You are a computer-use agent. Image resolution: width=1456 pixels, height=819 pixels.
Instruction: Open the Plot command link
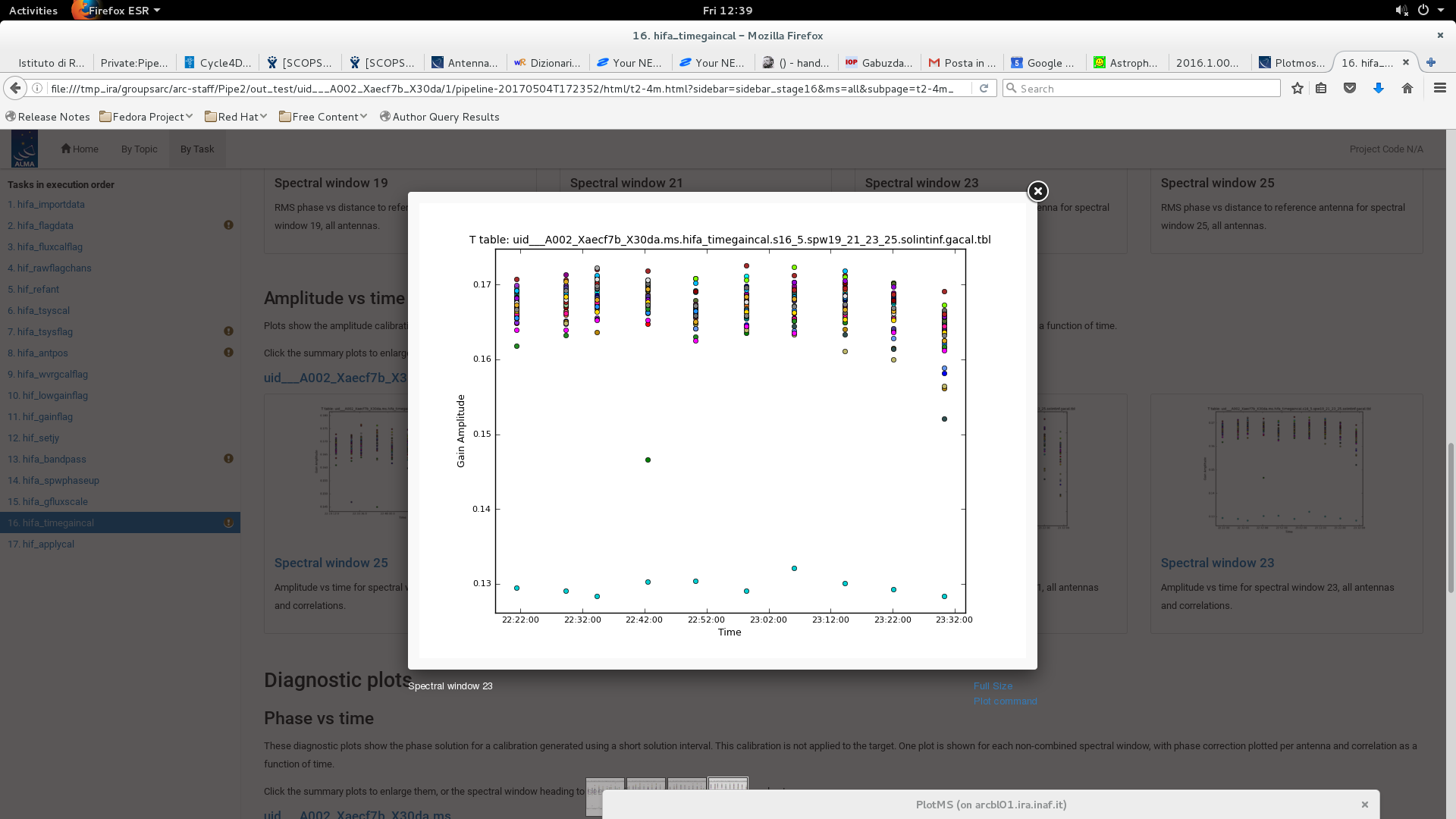point(1005,701)
